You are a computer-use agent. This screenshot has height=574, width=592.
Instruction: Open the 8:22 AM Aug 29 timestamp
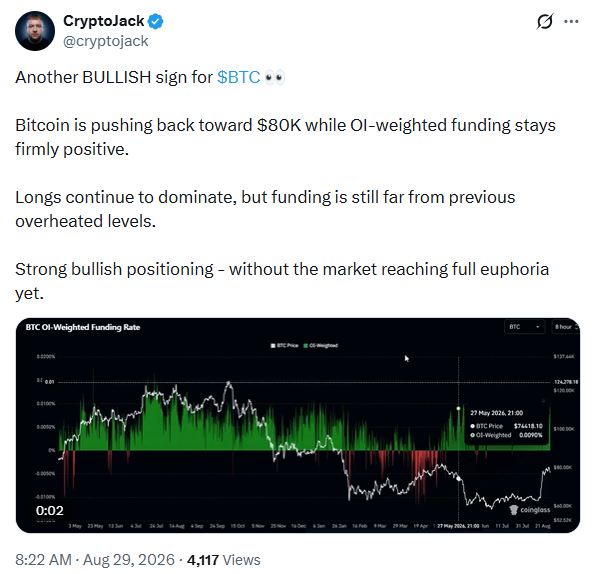click(x=95, y=560)
